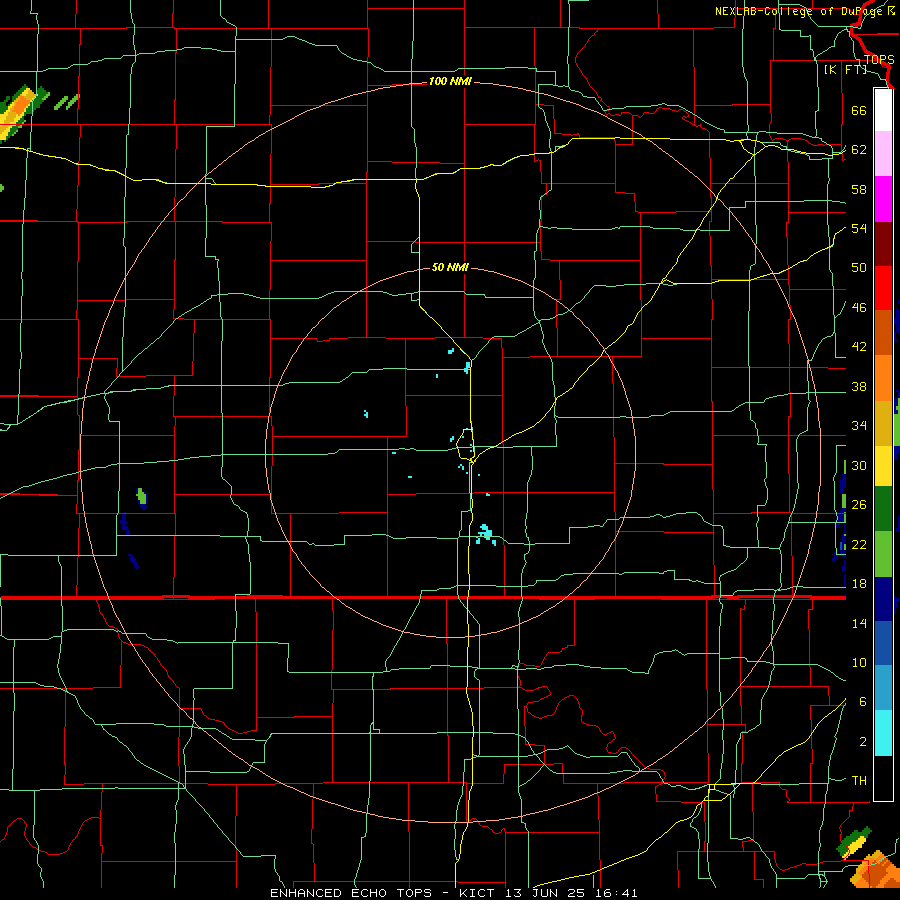Click the legend value "62"
The height and width of the screenshot is (900, 900).
[859, 150]
